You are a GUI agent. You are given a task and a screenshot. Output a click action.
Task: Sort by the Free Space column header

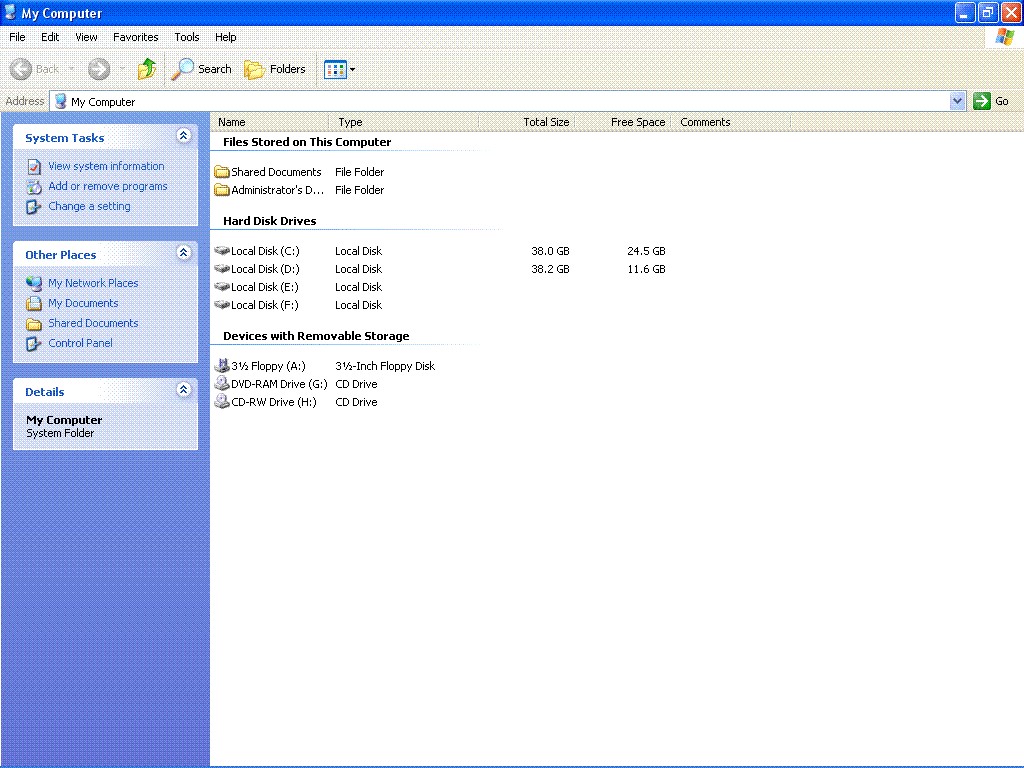click(x=637, y=122)
